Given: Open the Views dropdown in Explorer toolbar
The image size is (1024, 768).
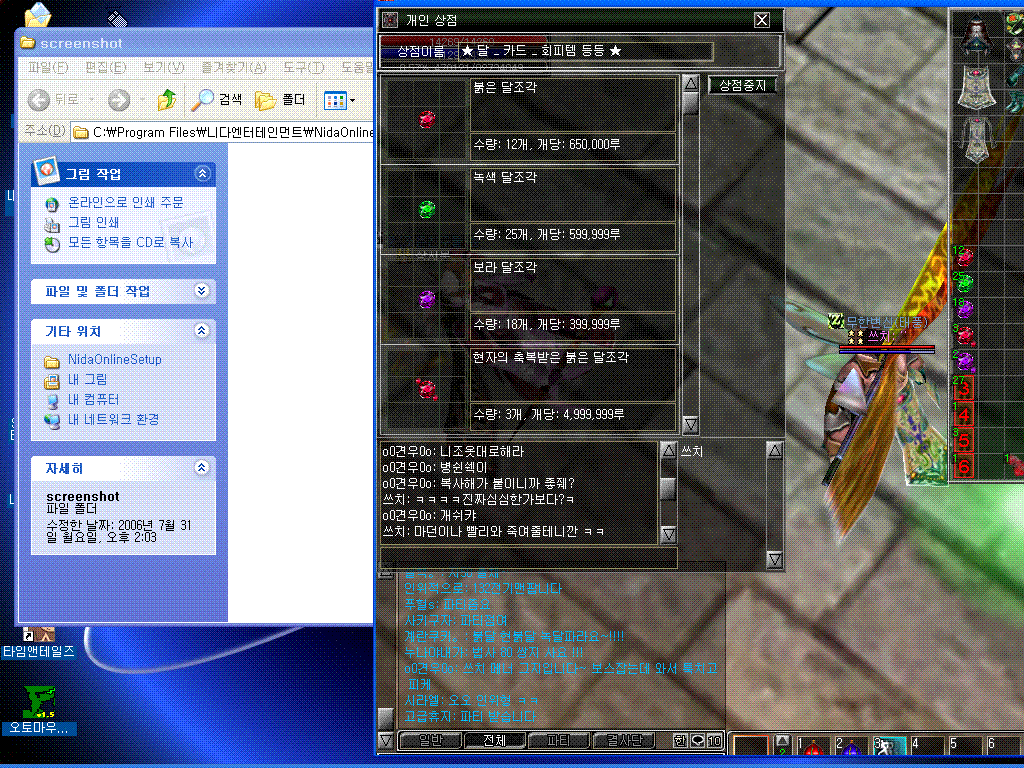Looking at the screenshot, I should [339, 99].
